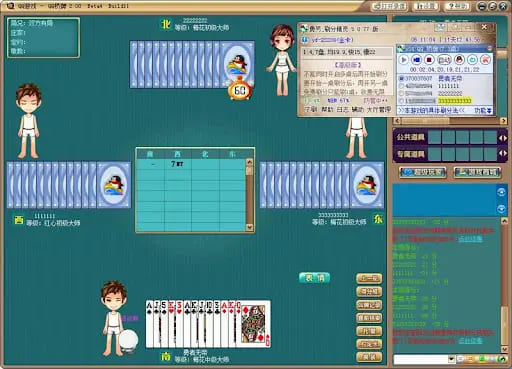Click the red stop button in recorder panel

pyautogui.click(x=429, y=60)
